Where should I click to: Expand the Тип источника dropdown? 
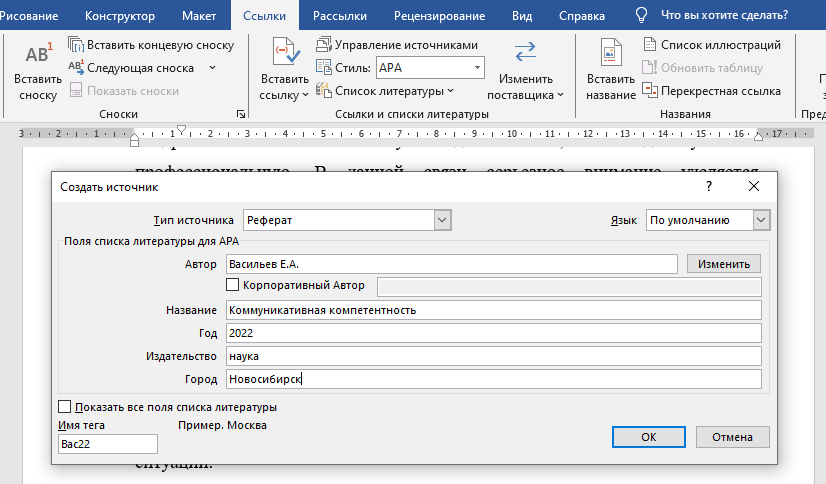point(442,220)
